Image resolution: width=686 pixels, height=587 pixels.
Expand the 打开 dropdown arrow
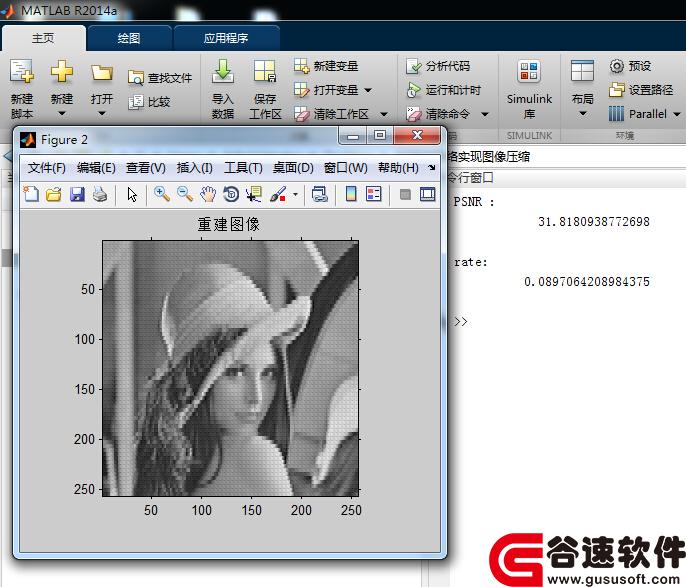(x=102, y=113)
